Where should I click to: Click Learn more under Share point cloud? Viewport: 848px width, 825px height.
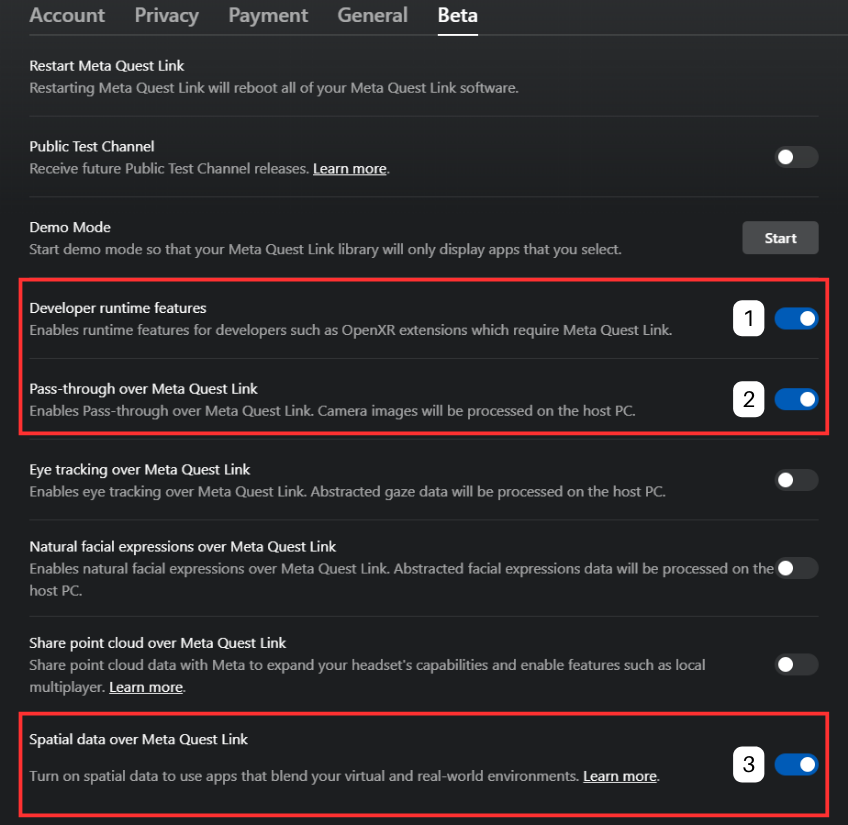click(146, 687)
